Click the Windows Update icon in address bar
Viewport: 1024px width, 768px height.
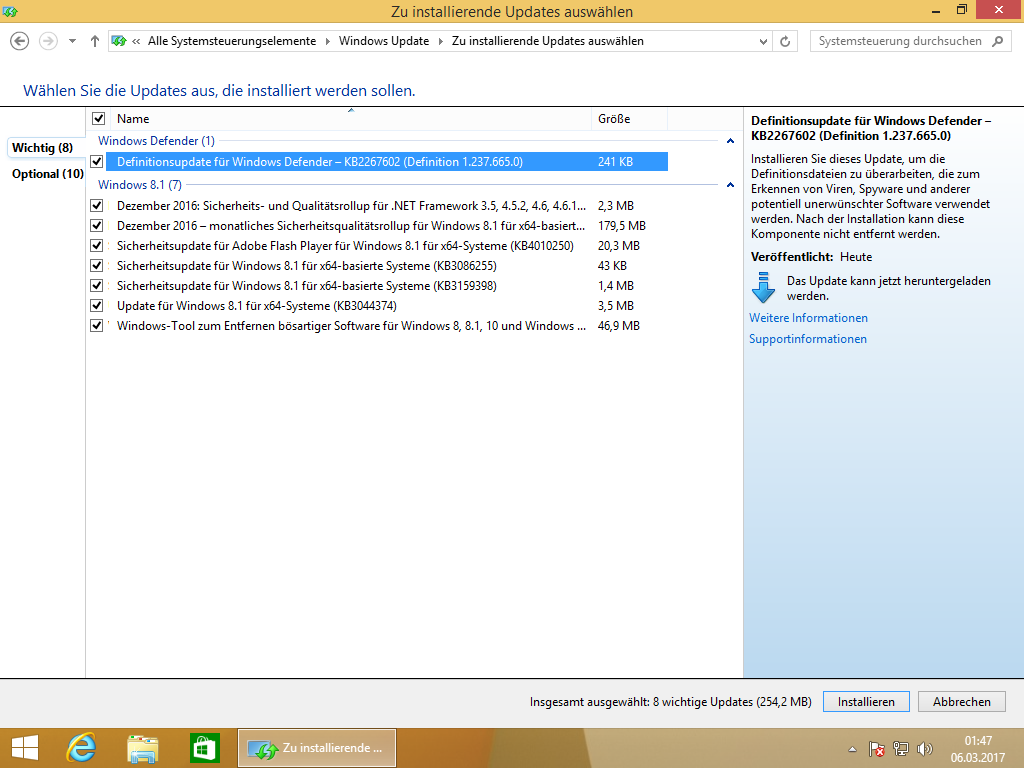[119, 41]
